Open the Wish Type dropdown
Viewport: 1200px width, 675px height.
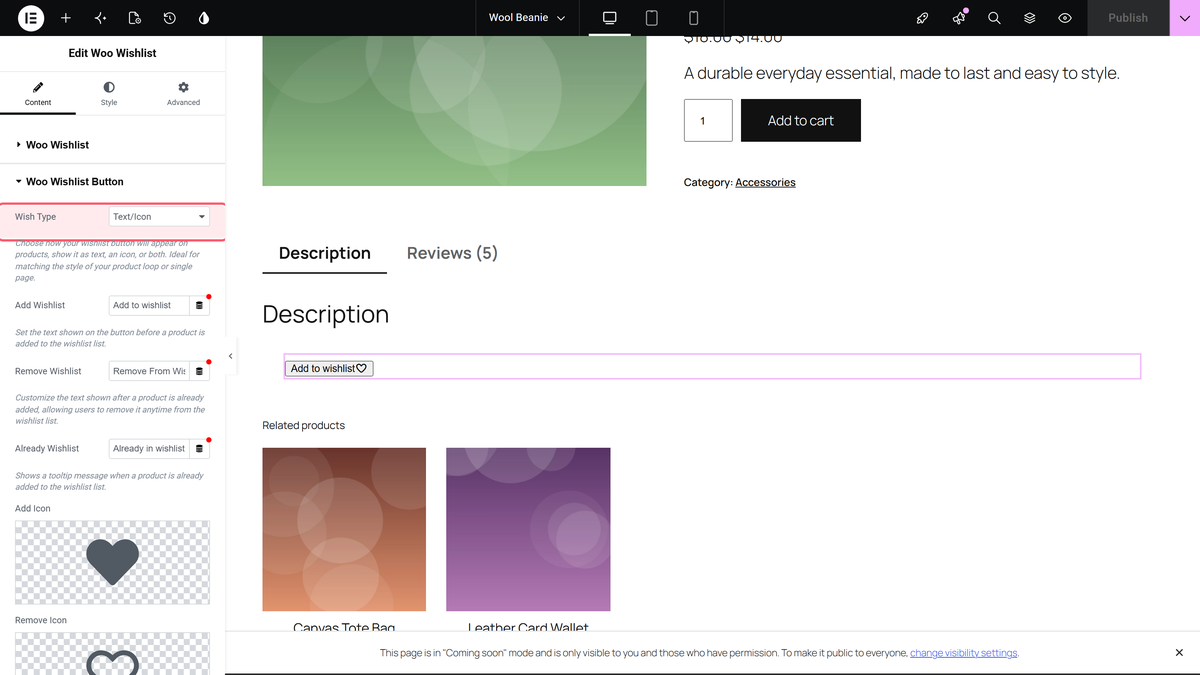click(159, 217)
